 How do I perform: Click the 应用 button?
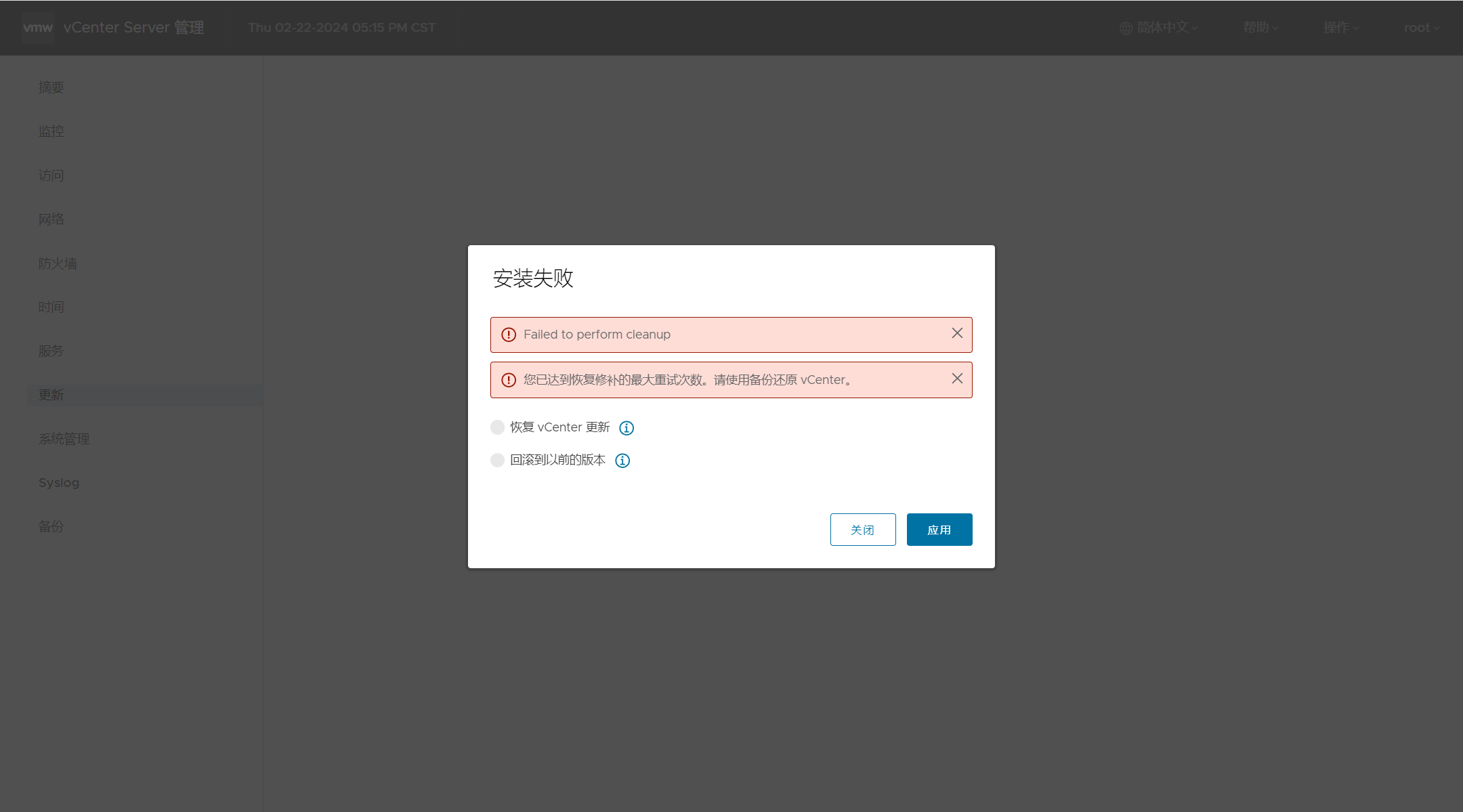point(939,530)
